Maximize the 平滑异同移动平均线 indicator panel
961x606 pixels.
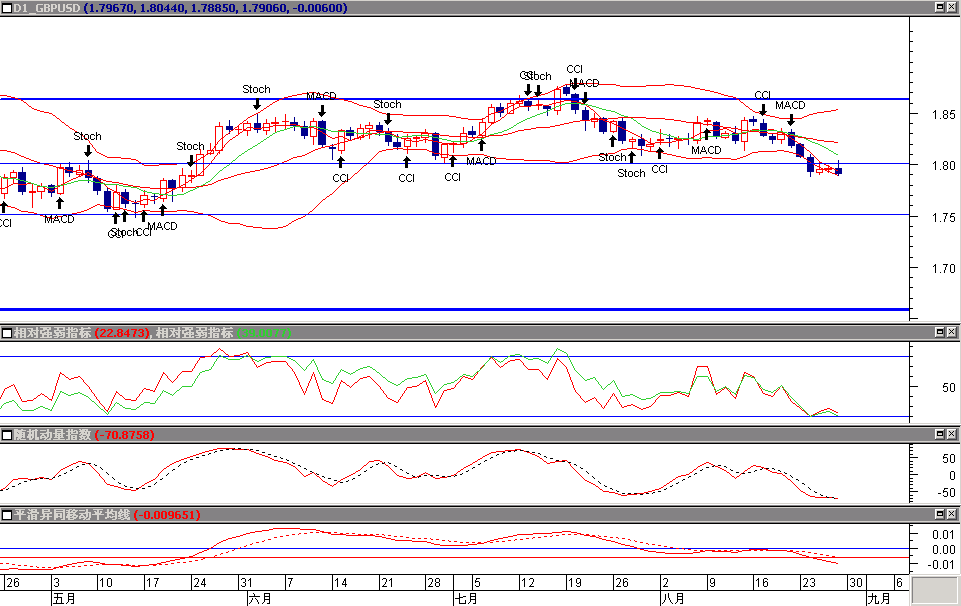[939, 515]
